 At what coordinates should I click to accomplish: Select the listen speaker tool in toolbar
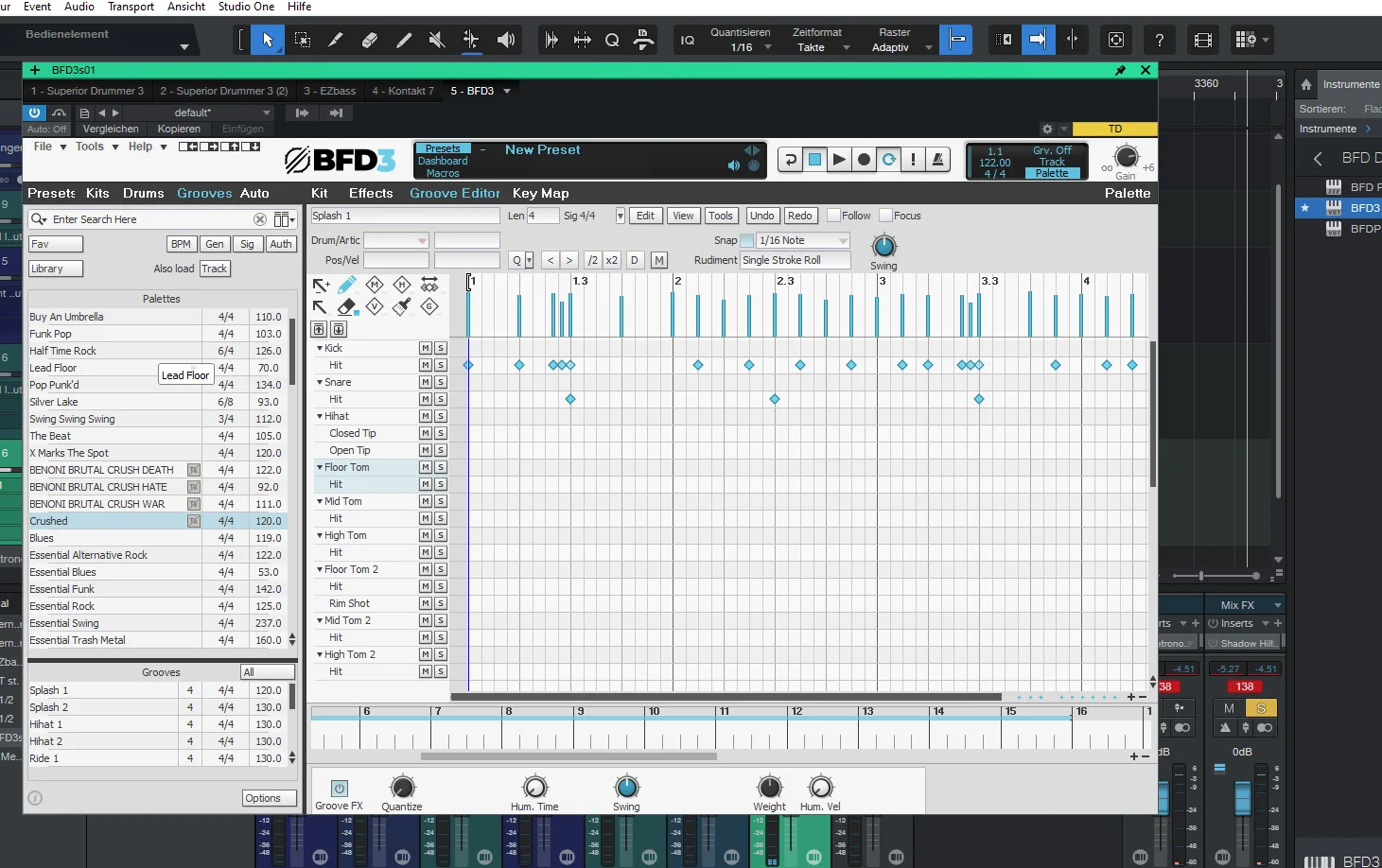click(506, 40)
